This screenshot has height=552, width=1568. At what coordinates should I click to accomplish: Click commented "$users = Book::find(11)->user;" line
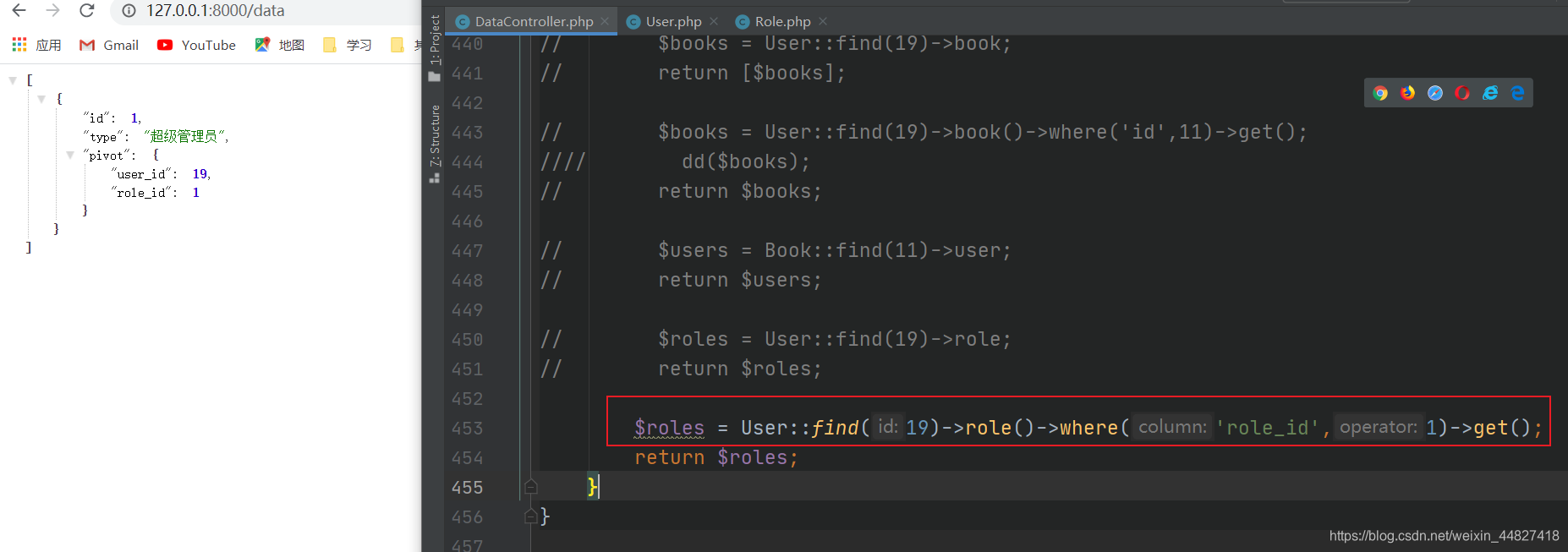click(834, 250)
